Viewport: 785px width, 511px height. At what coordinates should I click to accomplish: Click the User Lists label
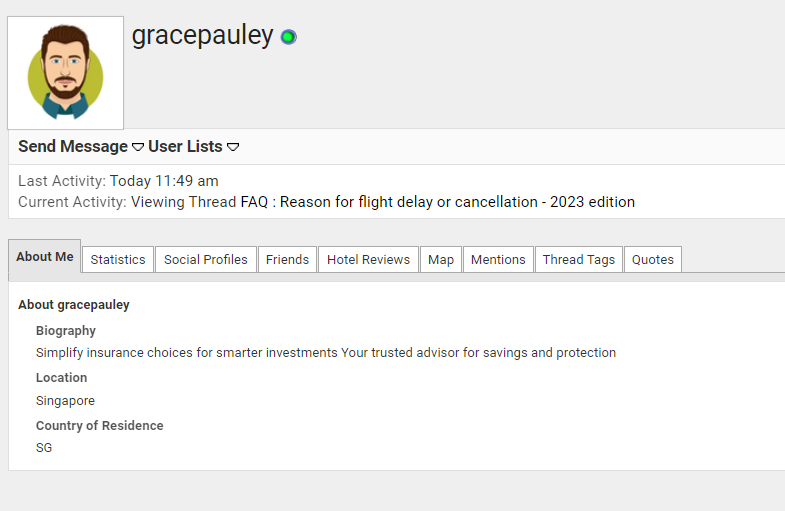(x=185, y=147)
